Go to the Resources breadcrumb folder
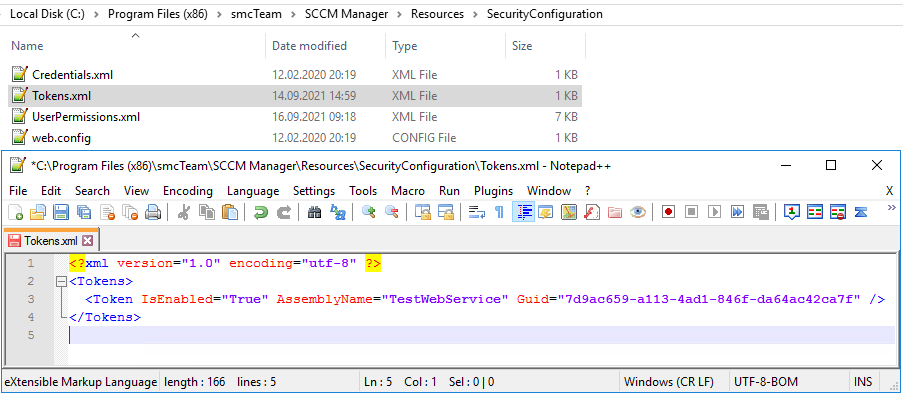This screenshot has width=903, height=393. click(437, 14)
